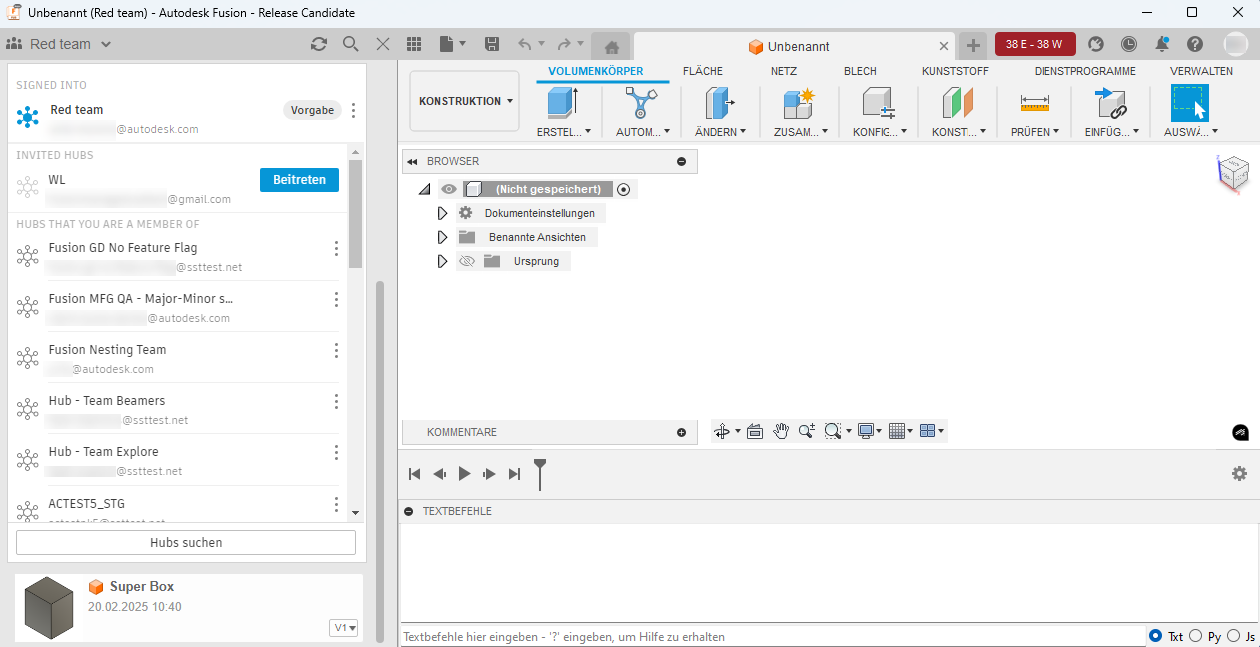This screenshot has width=1260, height=647.
Task: Open the notifications bell
Action: coord(1162,44)
